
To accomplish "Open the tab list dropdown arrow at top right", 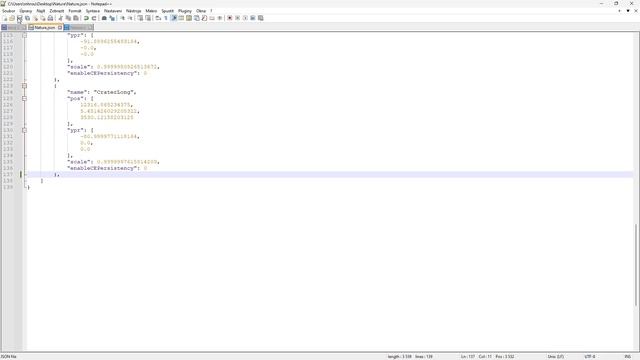I will [628, 11].
